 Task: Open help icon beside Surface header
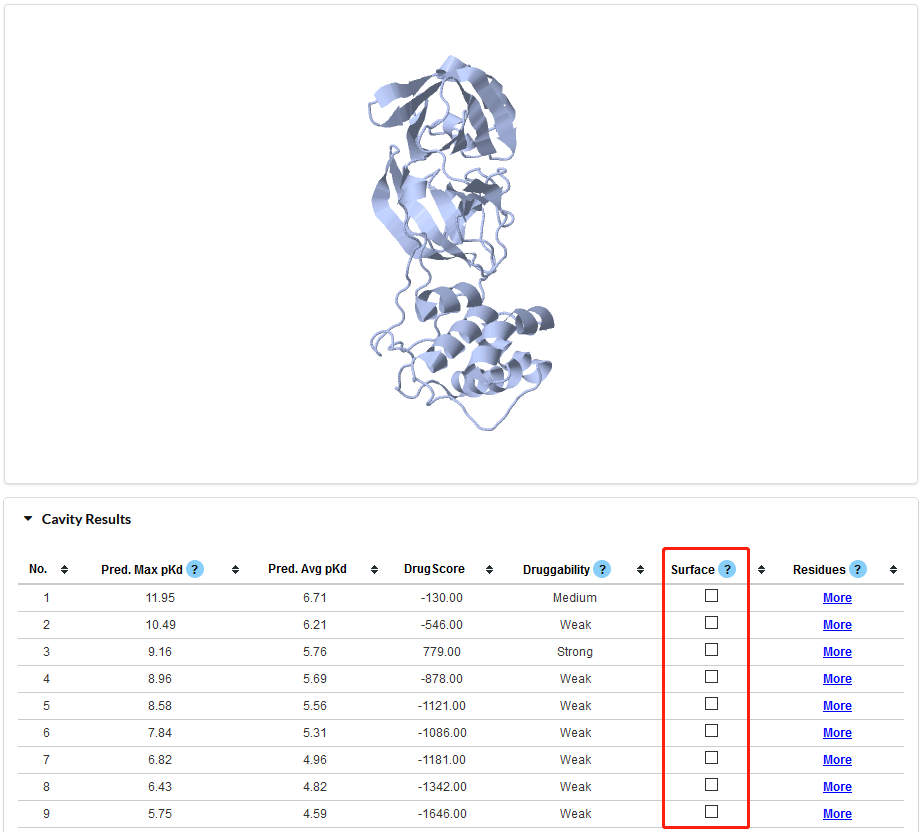[x=727, y=569]
